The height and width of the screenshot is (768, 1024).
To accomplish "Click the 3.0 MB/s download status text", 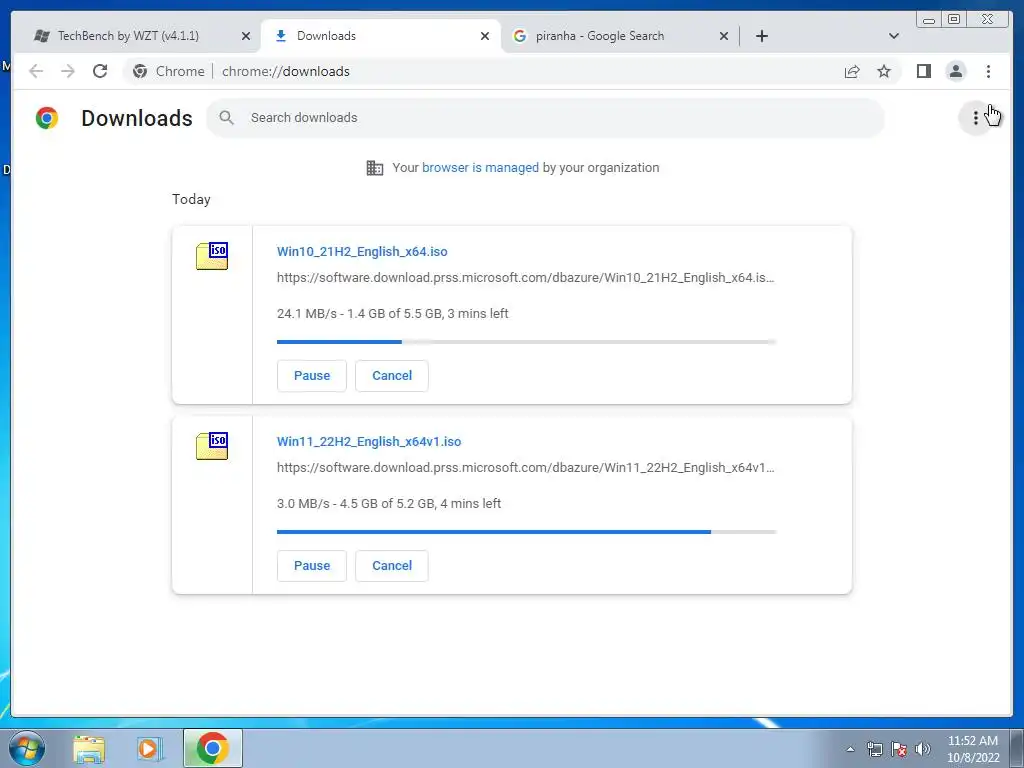I will point(389,504).
